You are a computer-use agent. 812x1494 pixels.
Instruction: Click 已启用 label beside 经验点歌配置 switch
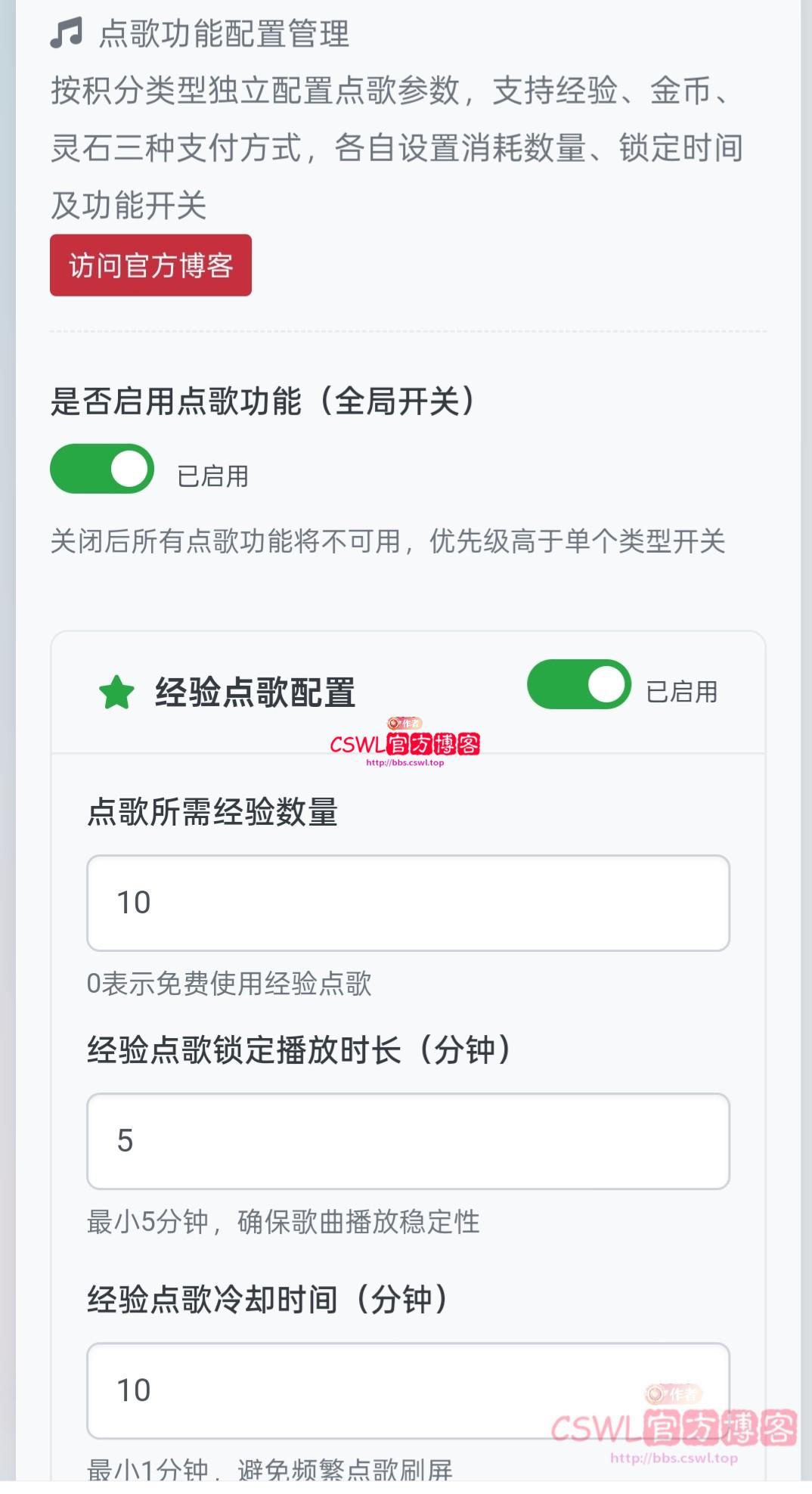(681, 692)
